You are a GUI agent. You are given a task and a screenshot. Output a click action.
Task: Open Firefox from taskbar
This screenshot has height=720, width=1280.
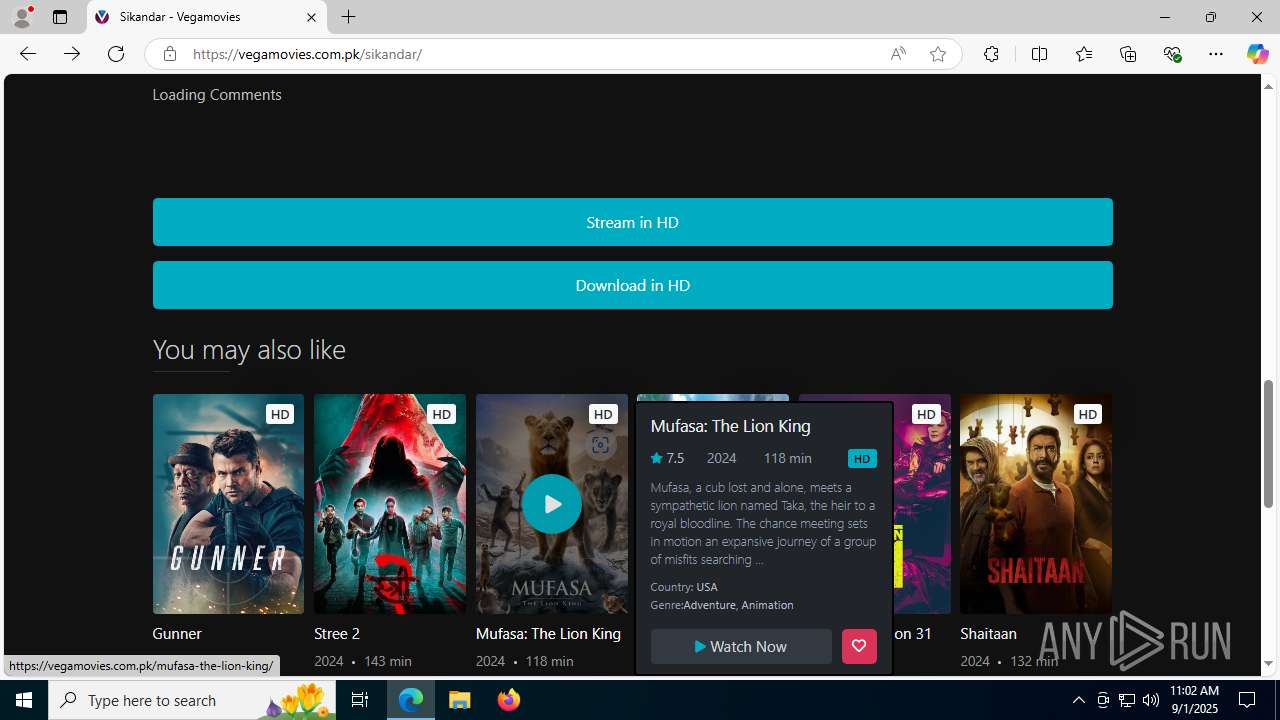pyautogui.click(x=509, y=700)
